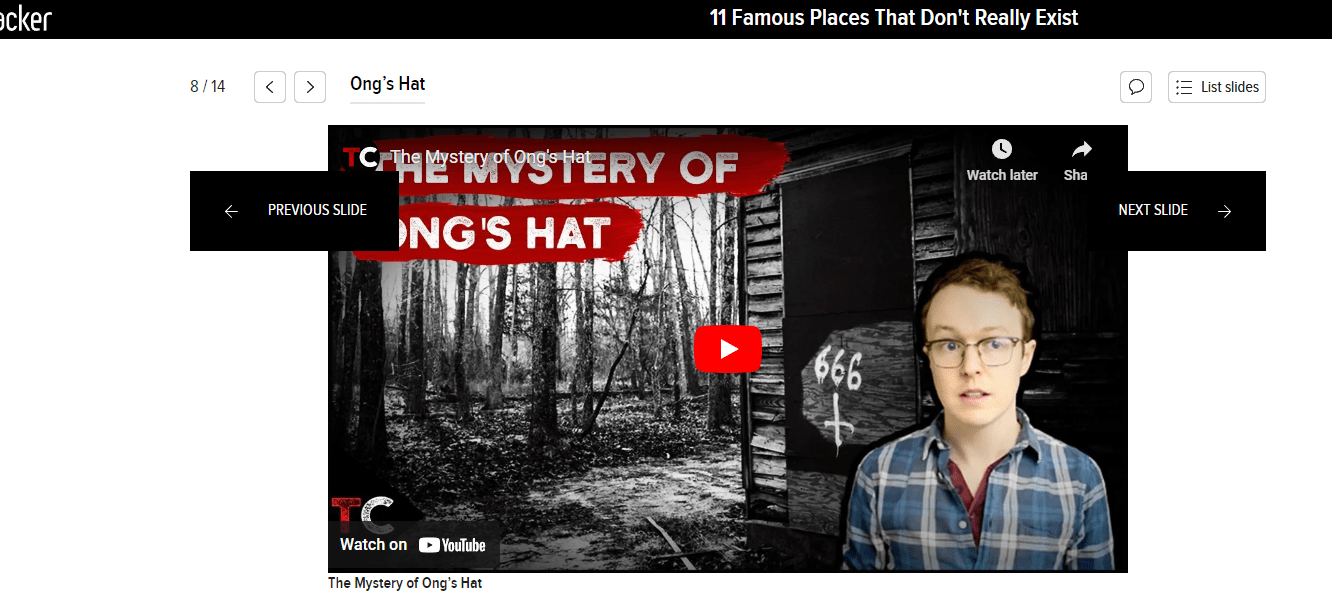Click the Ong's Hat slide title

coord(388,84)
